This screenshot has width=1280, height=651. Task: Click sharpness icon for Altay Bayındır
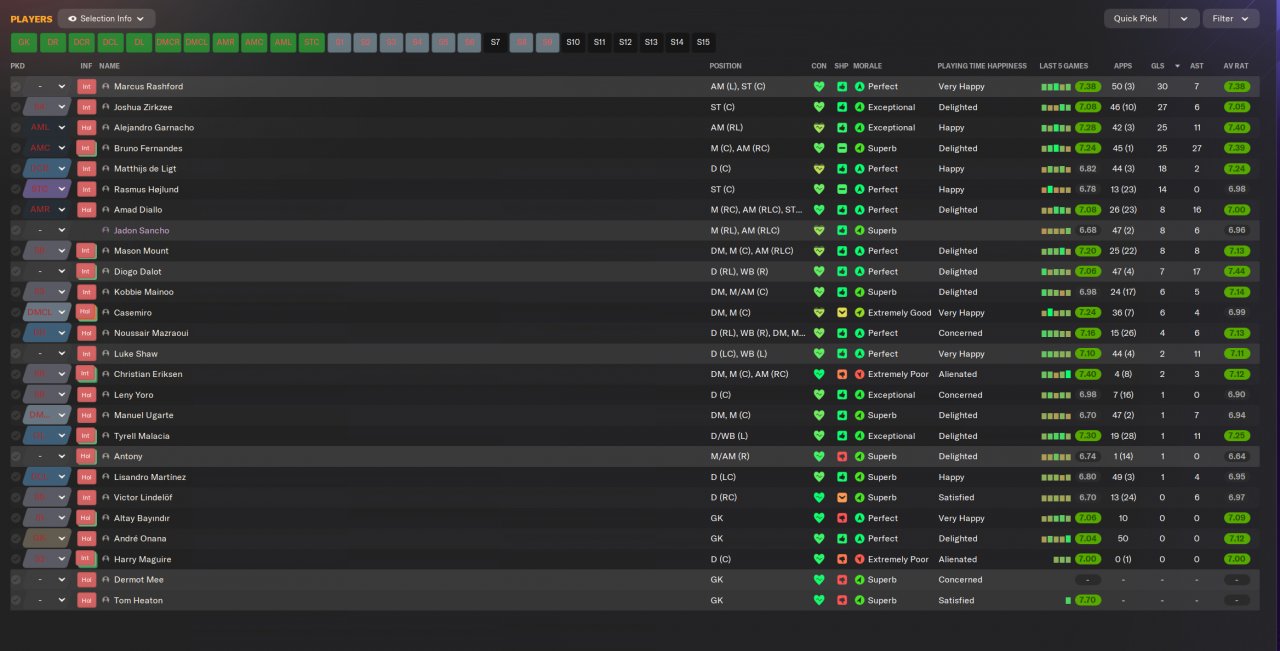(x=842, y=518)
